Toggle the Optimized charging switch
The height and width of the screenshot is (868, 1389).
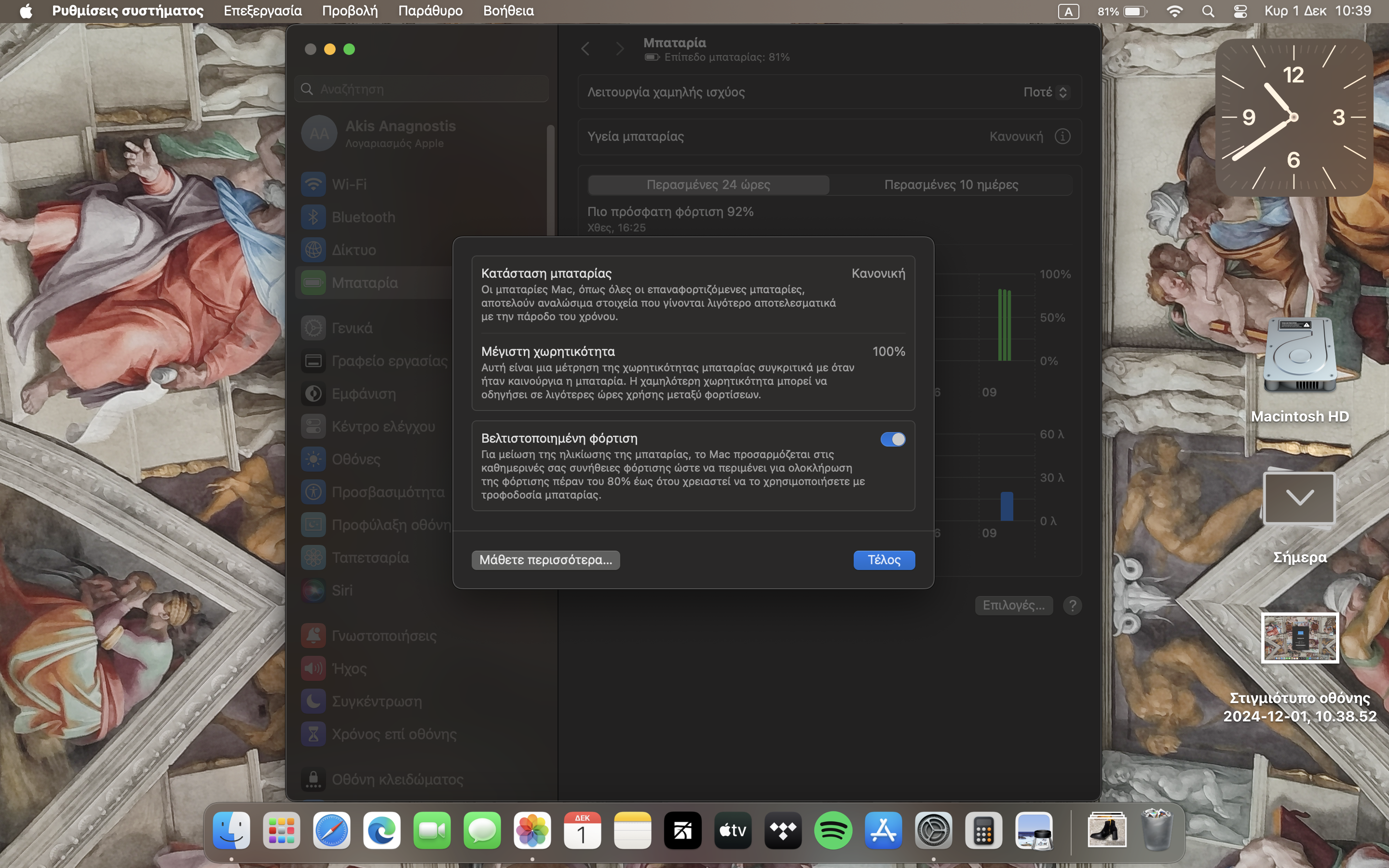[893, 439]
